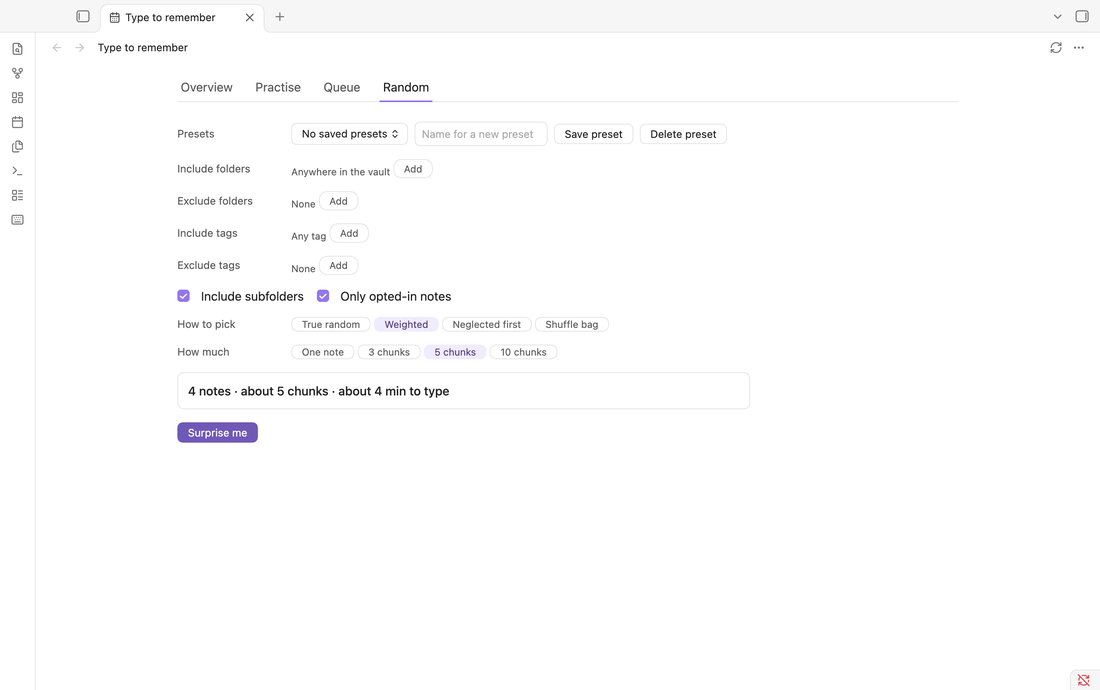The width and height of the screenshot is (1100, 690).
Task: Focus the Name for a new preset field
Action: click(481, 134)
